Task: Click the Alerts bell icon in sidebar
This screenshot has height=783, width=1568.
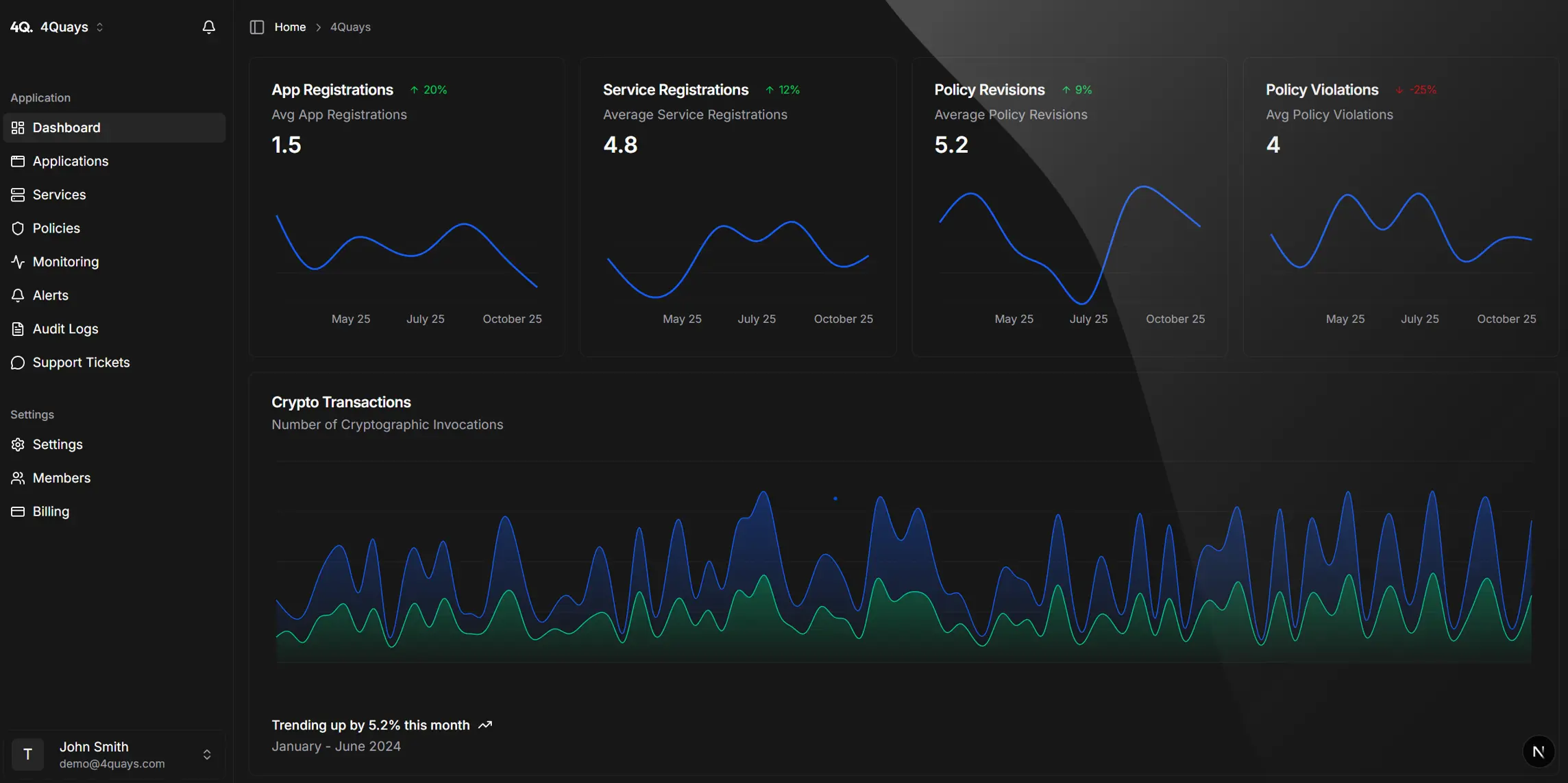Action: click(18, 295)
